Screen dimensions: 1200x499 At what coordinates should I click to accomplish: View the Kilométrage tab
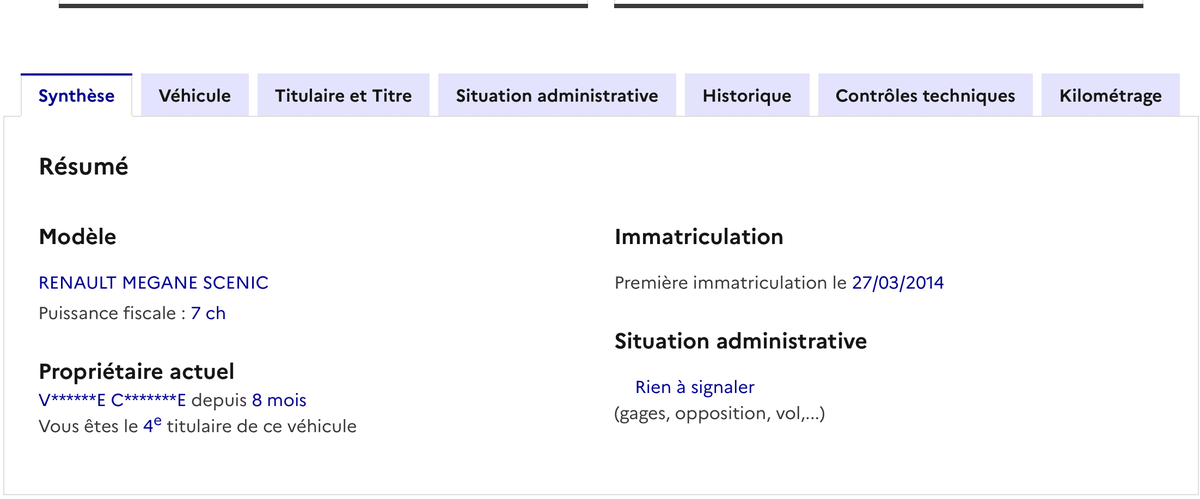tap(1110, 96)
